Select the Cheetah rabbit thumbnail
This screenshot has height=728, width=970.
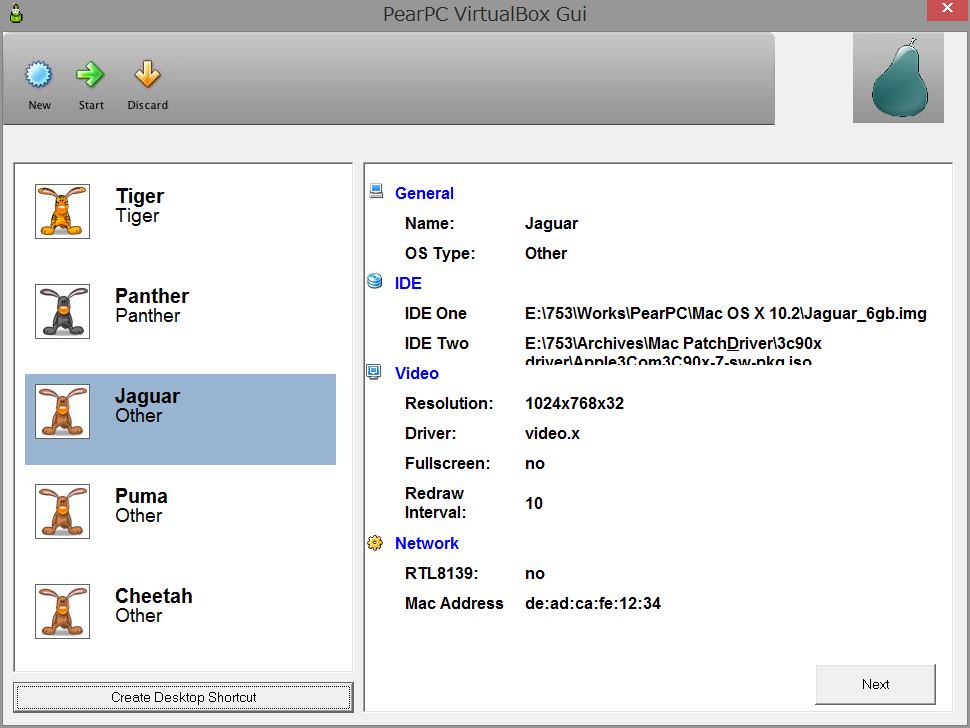[x=62, y=611]
